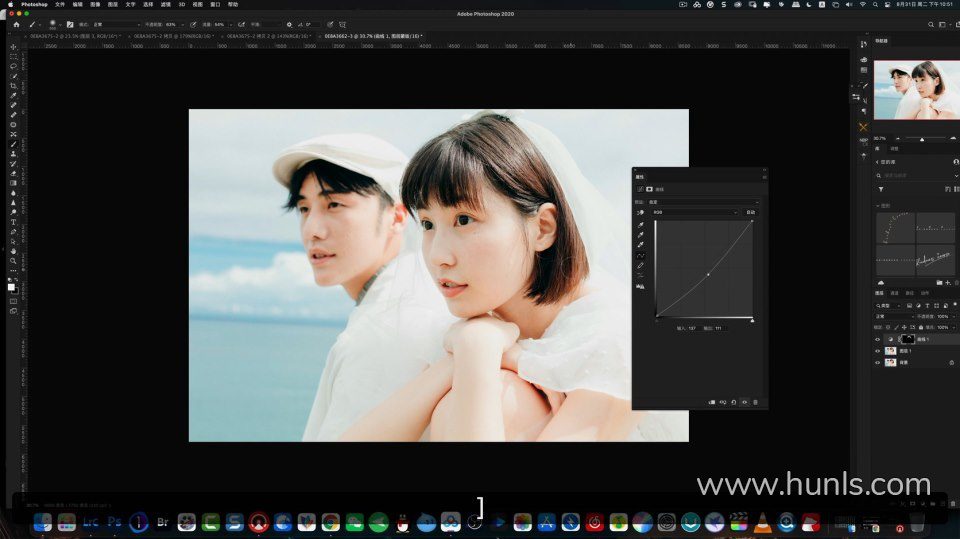Viewport: 960px width, 539px height.
Task: Click the Navigator preview thumbnail
Action: [x=916, y=90]
